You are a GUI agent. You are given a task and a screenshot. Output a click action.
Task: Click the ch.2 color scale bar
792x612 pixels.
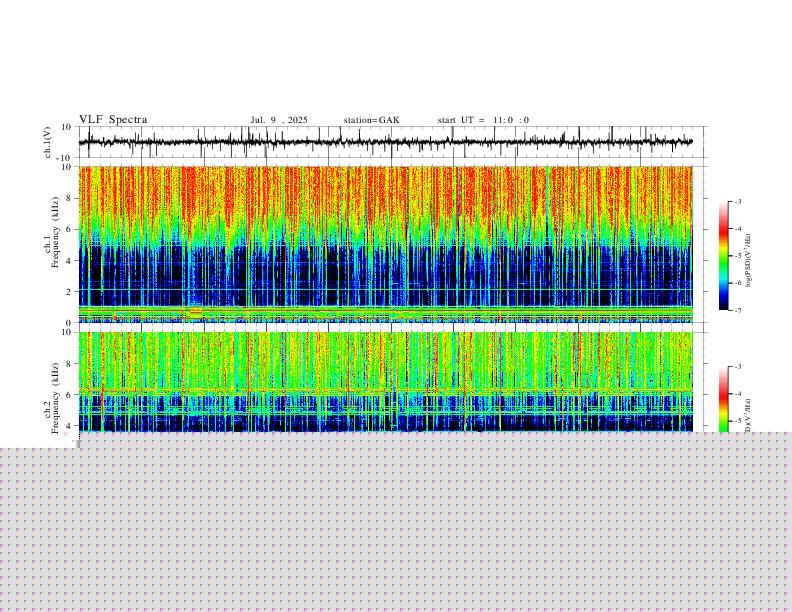click(724, 399)
